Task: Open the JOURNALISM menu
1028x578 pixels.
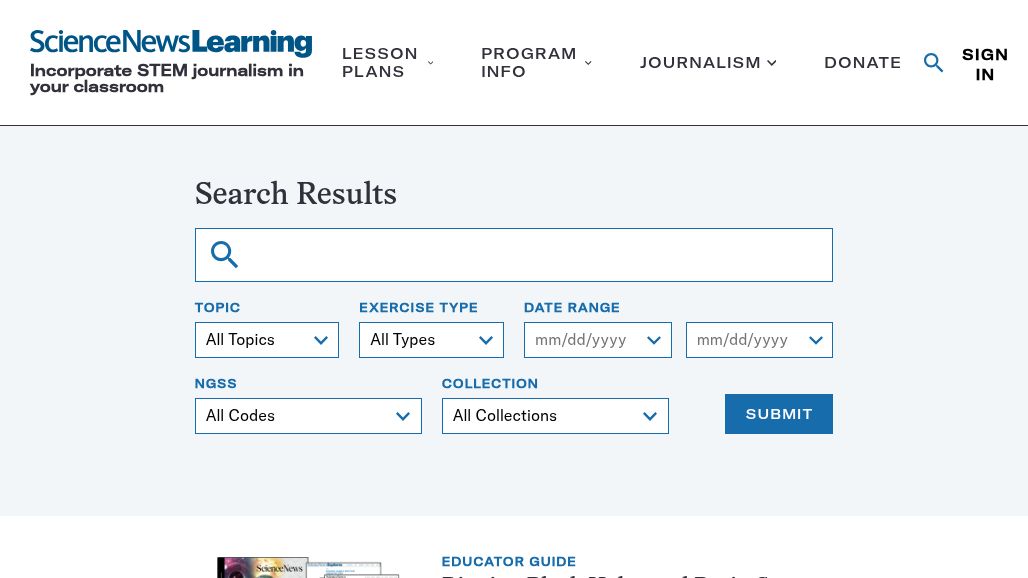Action: pyautogui.click(x=700, y=62)
